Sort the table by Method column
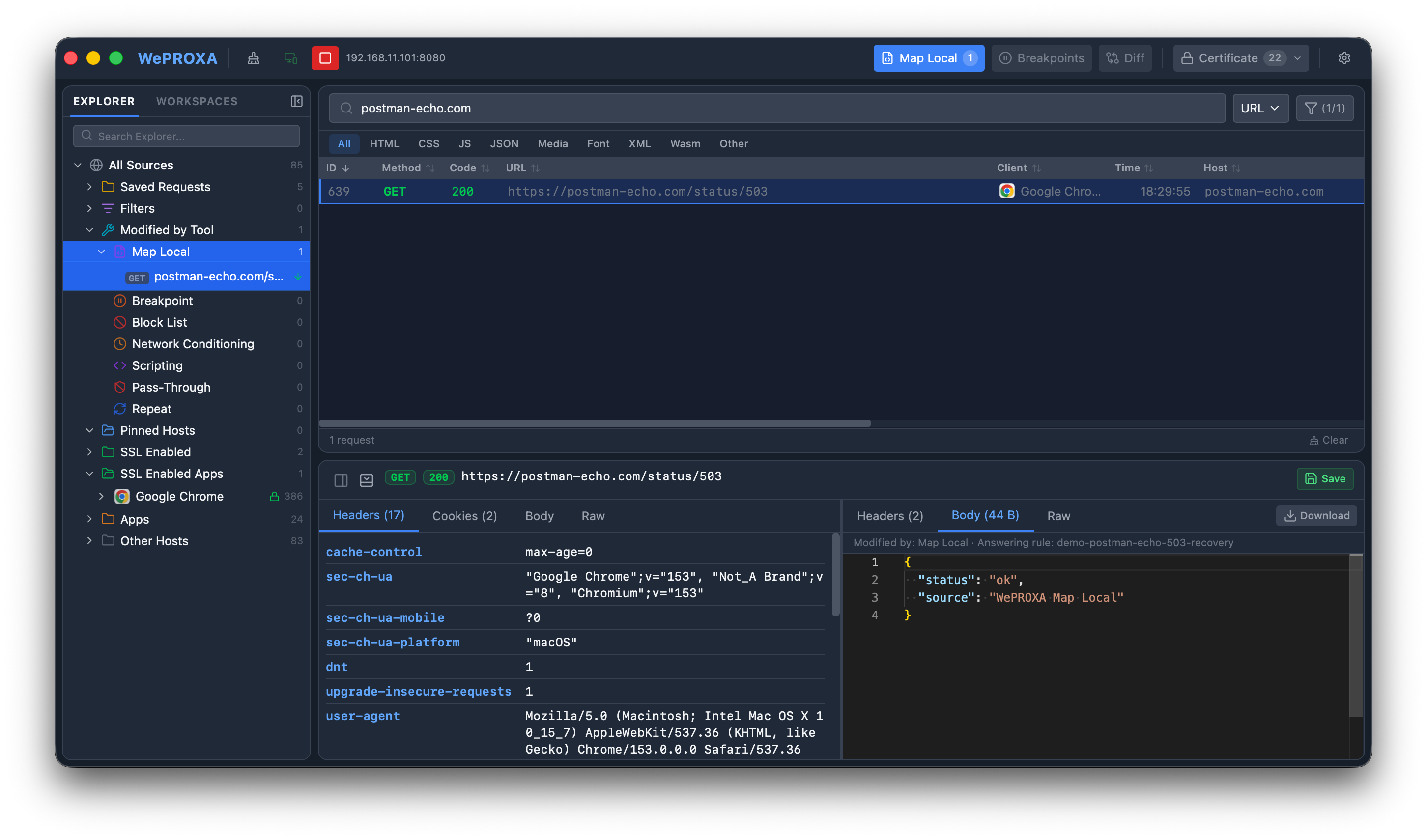 point(408,168)
